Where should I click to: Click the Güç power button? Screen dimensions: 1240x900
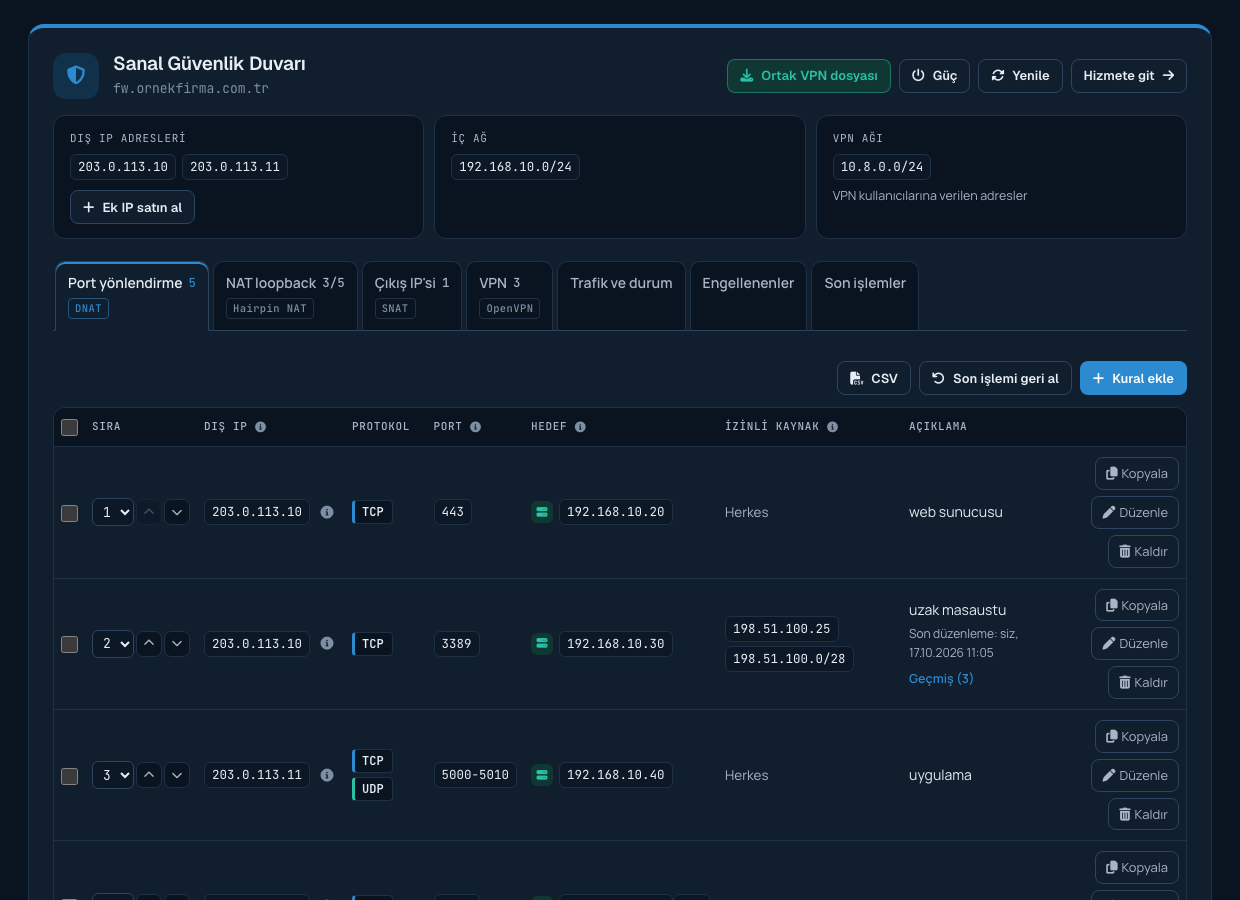(x=934, y=76)
